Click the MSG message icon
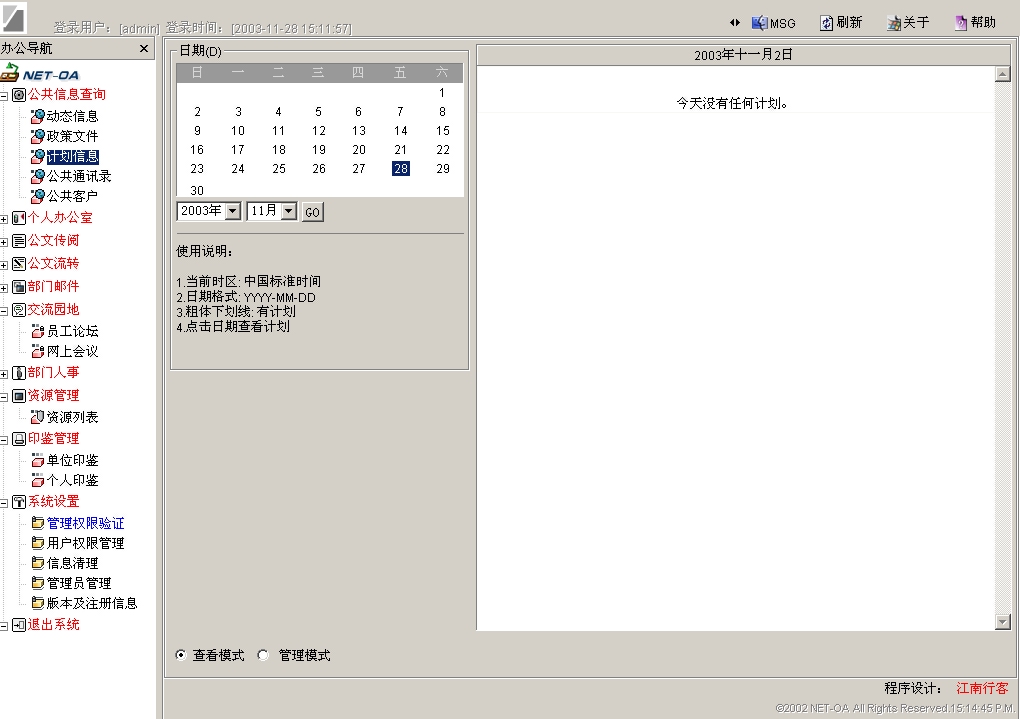The image size is (1020, 719). (759, 23)
